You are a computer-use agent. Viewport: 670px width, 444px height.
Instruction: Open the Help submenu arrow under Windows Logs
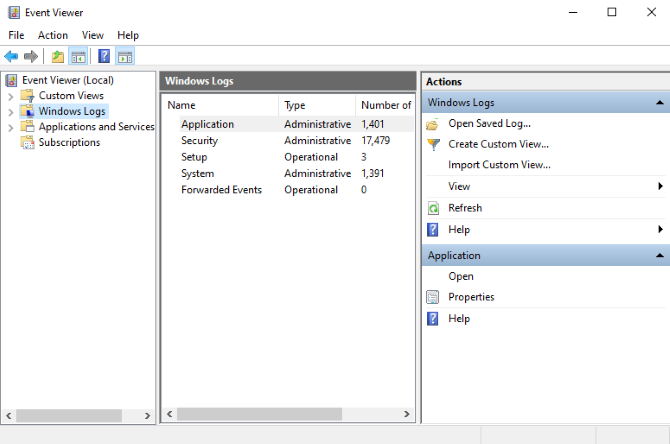click(x=660, y=229)
